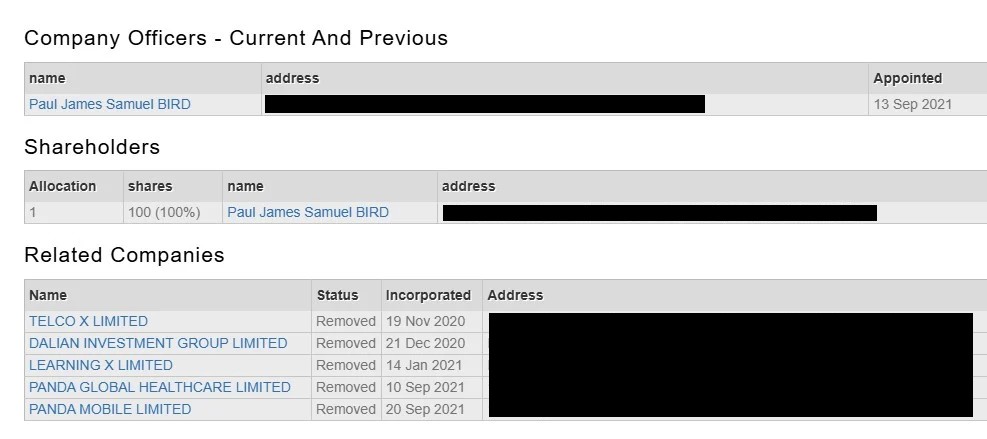This screenshot has width=987, height=439.
Task: Open DALIAN INVESTMENT GROUP LIMITED link
Action: click(x=158, y=343)
